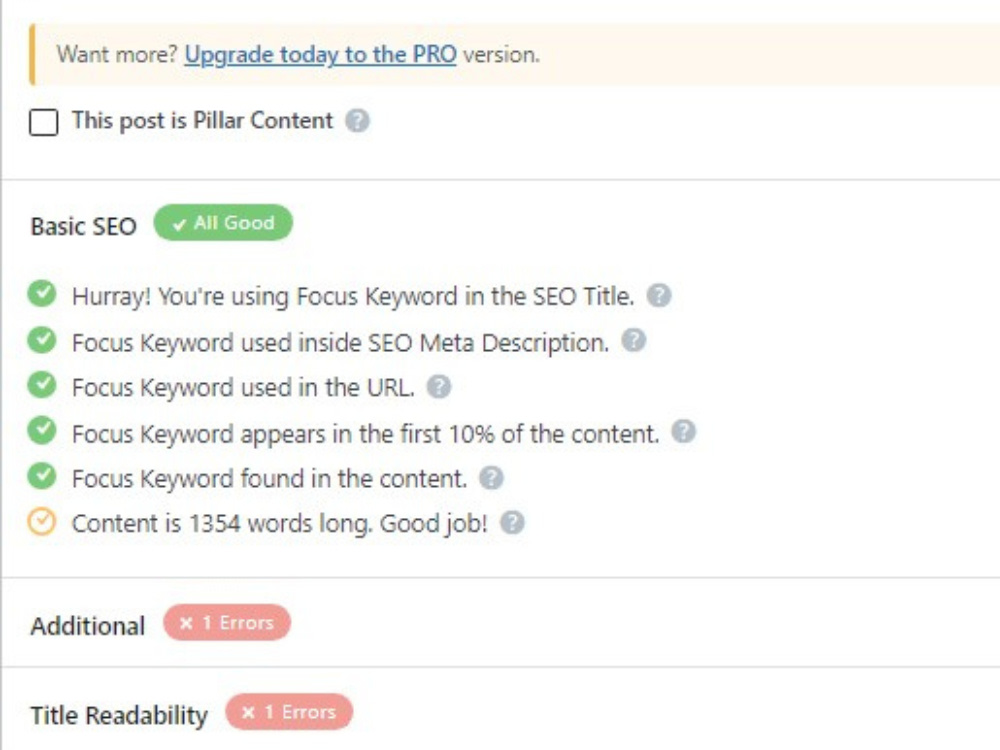The width and height of the screenshot is (1000, 750).
Task: Click help icon for SEO Meta Description check
Action: tap(633, 341)
